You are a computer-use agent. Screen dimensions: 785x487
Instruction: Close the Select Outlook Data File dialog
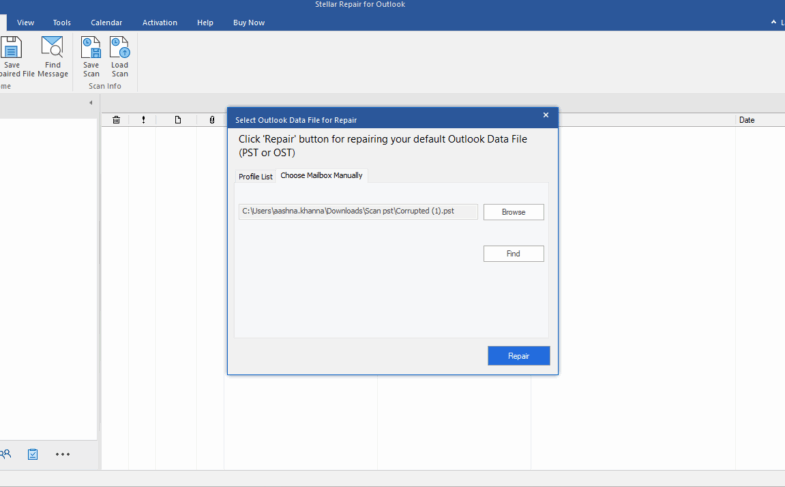(x=546, y=115)
